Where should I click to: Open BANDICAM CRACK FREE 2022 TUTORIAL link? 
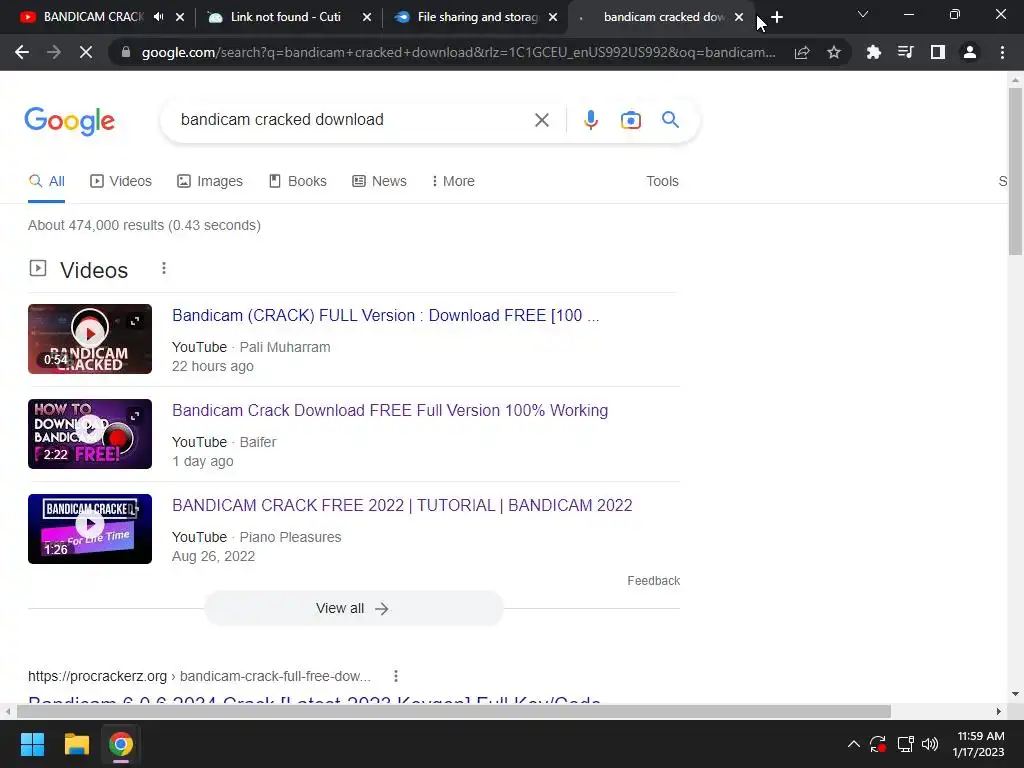402,505
